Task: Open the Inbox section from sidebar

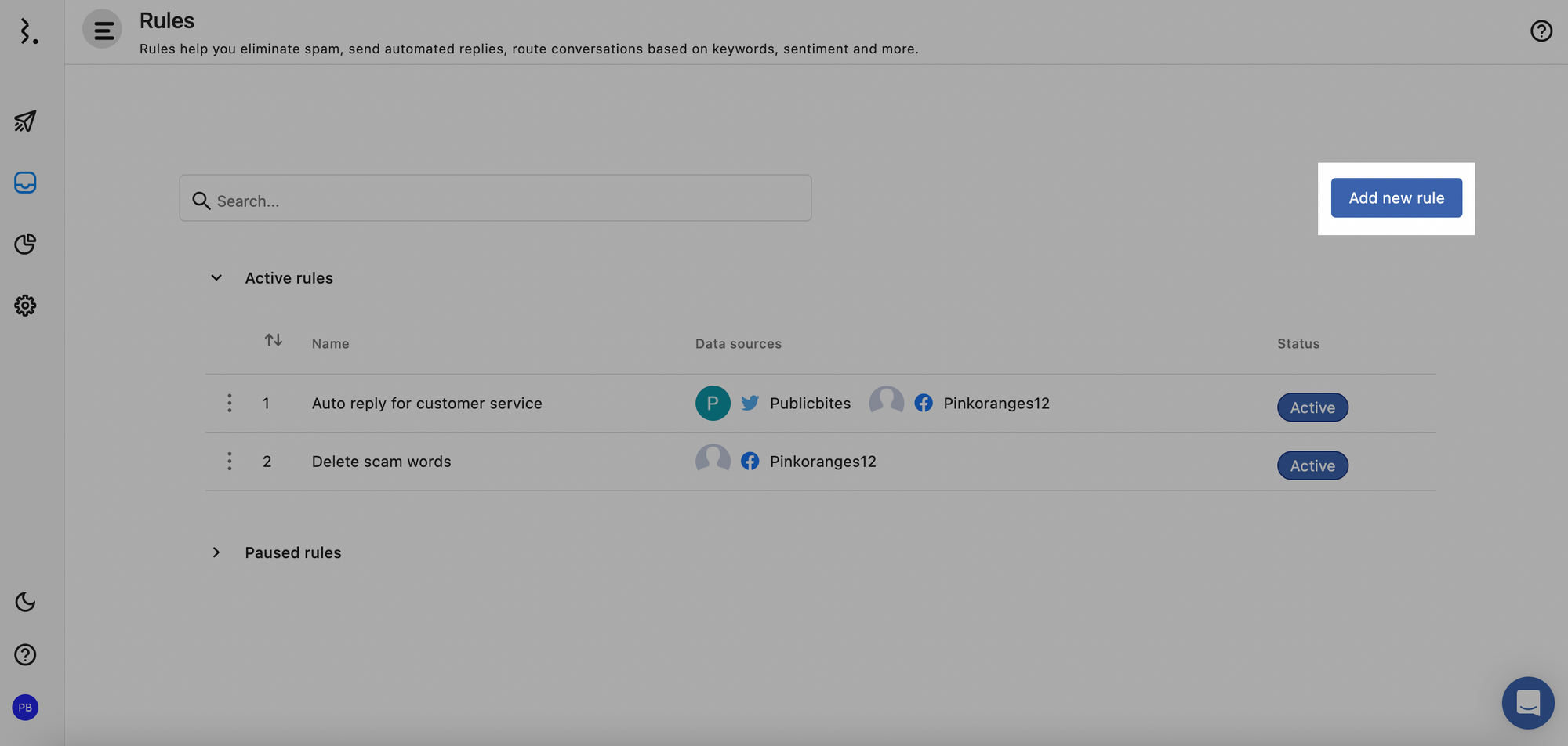Action: [25, 182]
